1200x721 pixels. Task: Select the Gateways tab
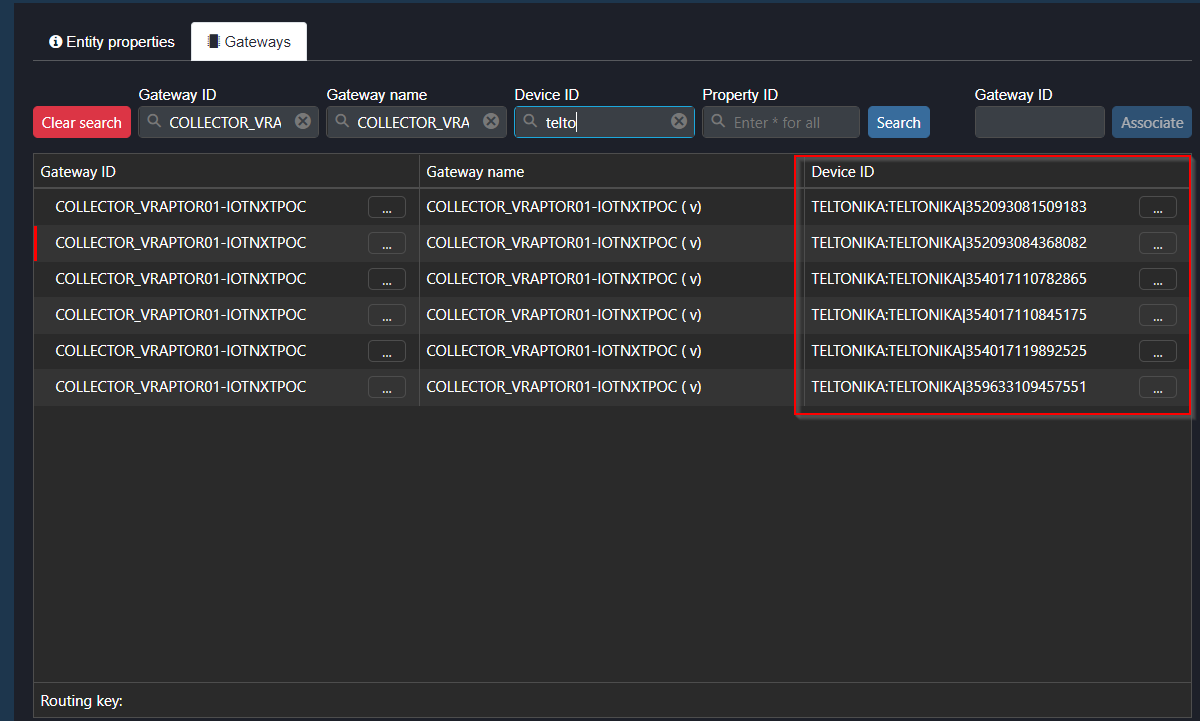click(249, 42)
